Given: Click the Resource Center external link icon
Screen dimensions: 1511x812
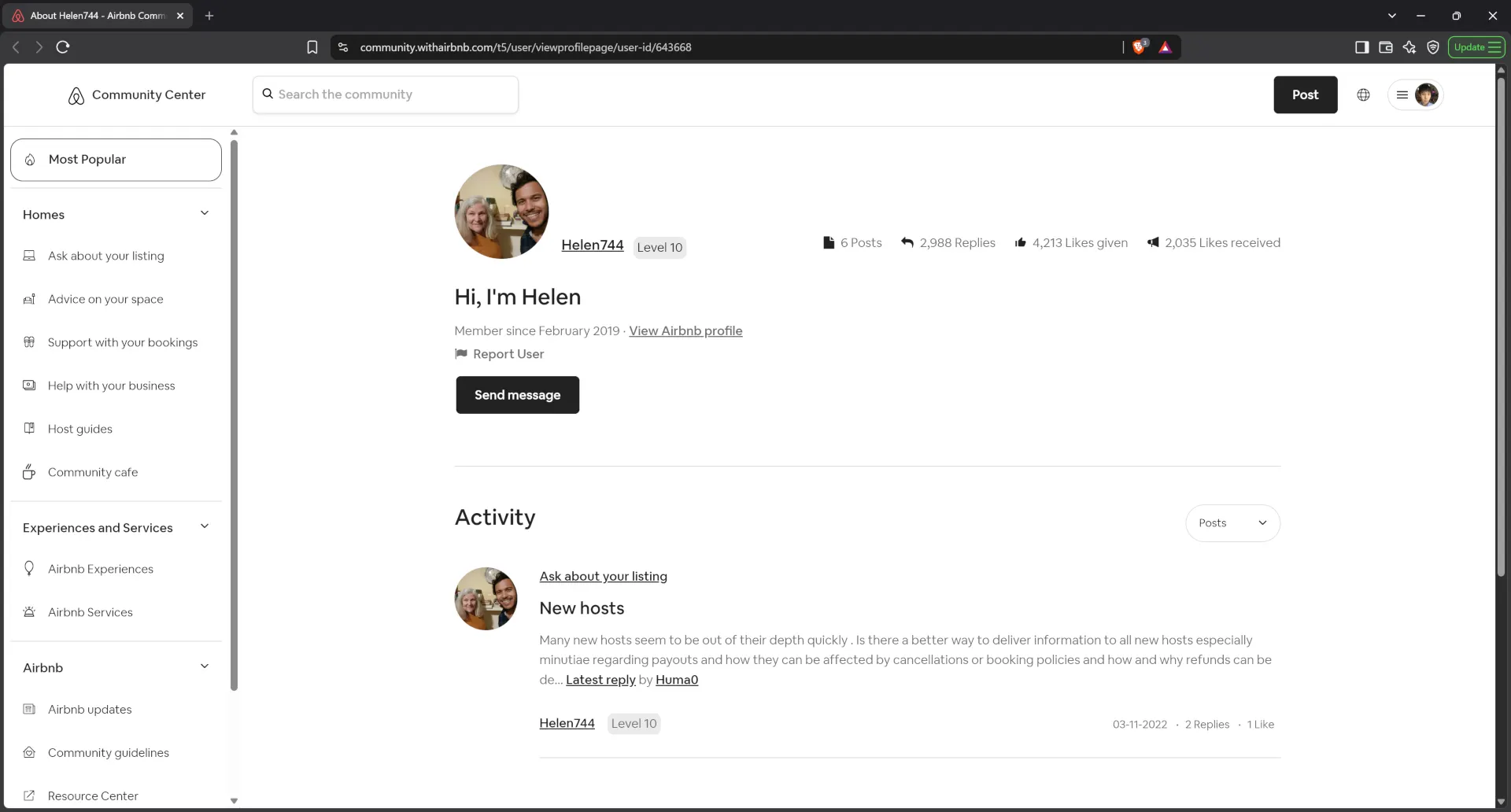Looking at the screenshot, I should pyautogui.click(x=29, y=795).
